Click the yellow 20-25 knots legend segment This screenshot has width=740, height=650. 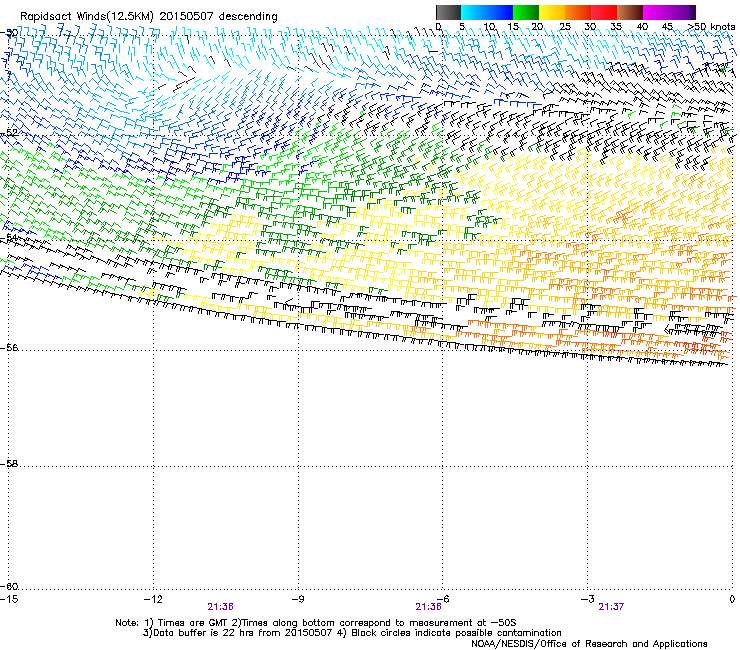pyautogui.click(x=552, y=12)
